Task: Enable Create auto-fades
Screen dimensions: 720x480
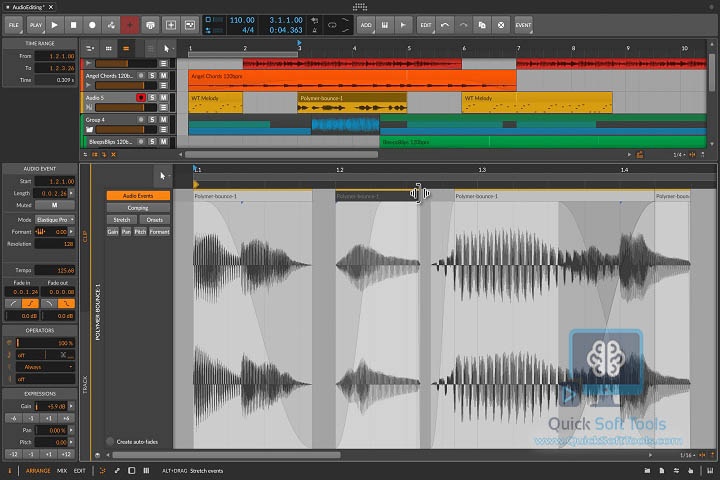Action: 110,442
